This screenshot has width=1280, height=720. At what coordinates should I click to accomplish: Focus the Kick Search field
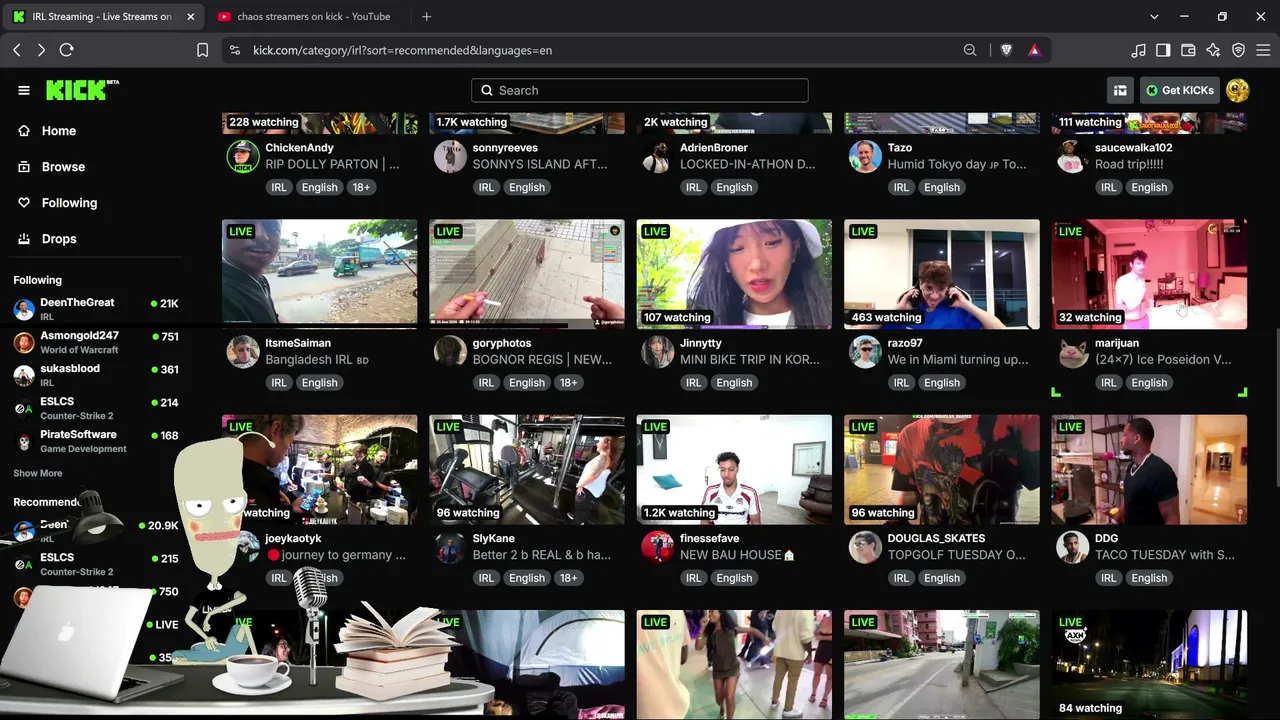[x=640, y=90]
